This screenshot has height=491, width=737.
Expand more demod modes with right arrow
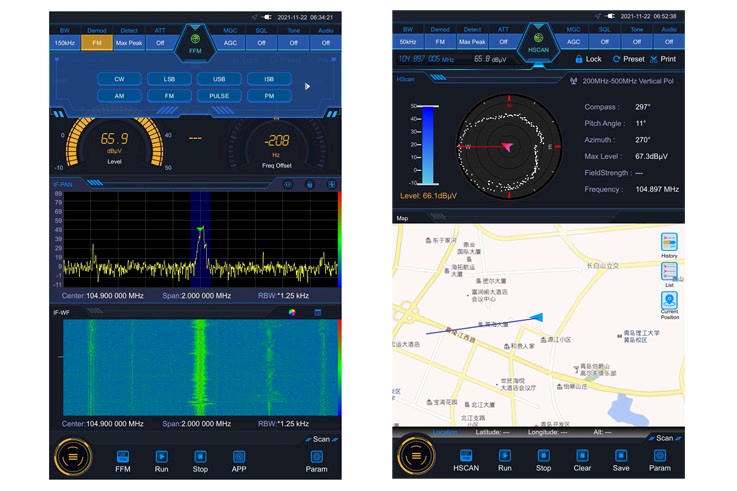click(x=307, y=86)
